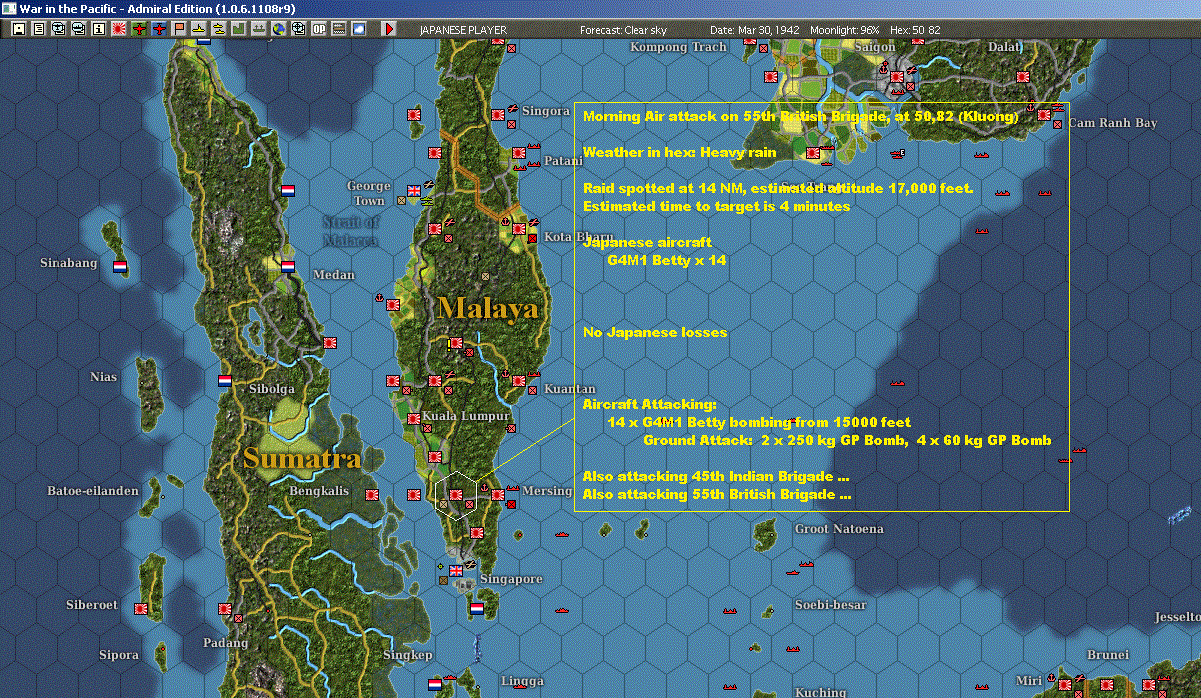
Task: Select Dutch flag south of Singapore
Action: [477, 608]
